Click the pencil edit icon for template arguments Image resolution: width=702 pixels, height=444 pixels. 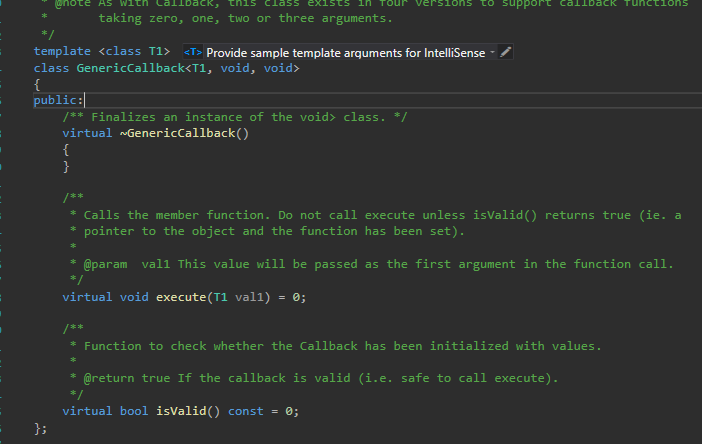click(x=505, y=51)
